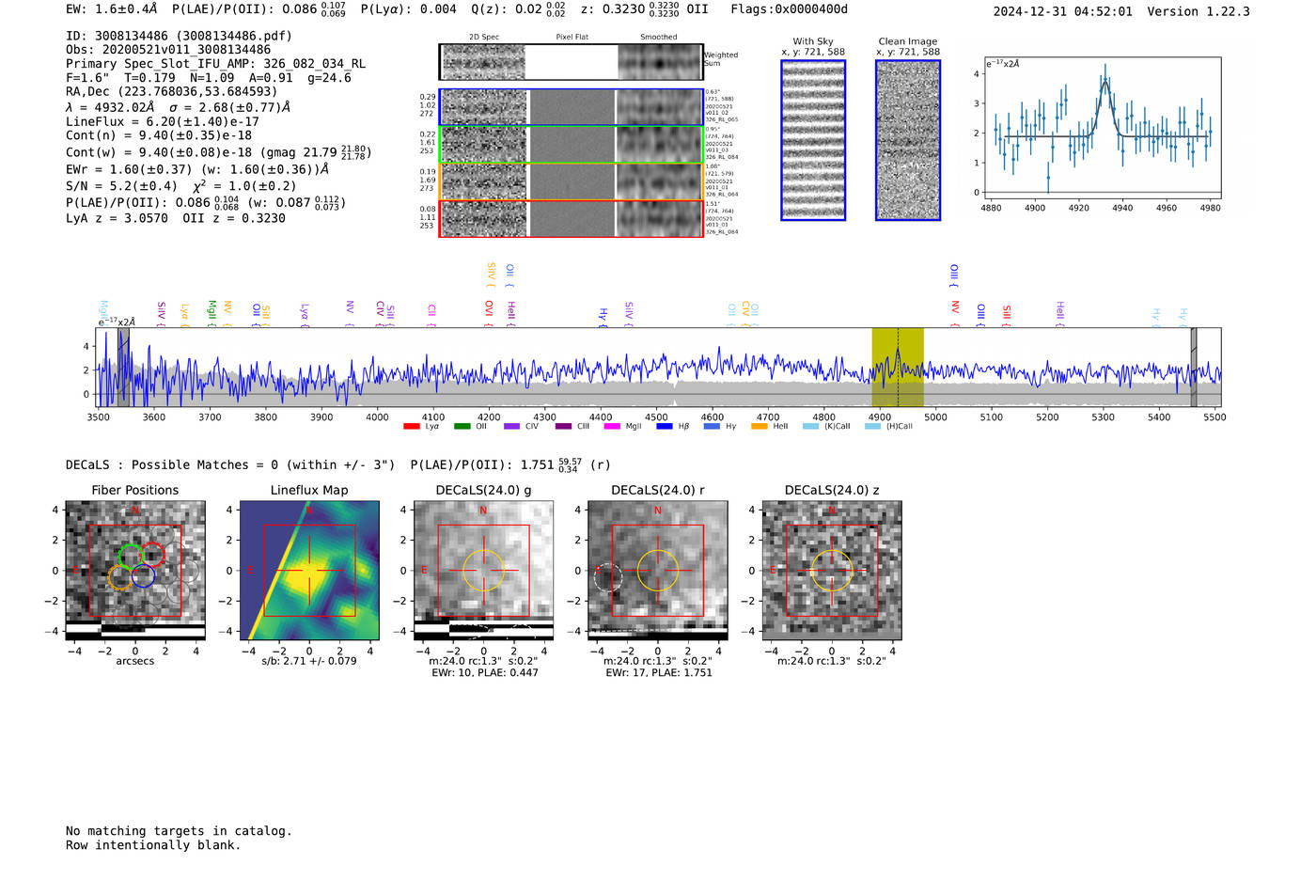
Task: Click the CIV purple legend swatch
Action: [x=511, y=427]
